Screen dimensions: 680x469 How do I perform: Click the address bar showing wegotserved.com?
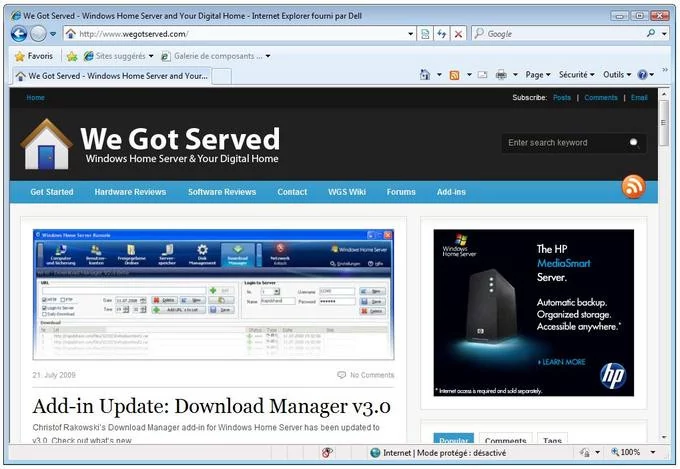(236, 34)
